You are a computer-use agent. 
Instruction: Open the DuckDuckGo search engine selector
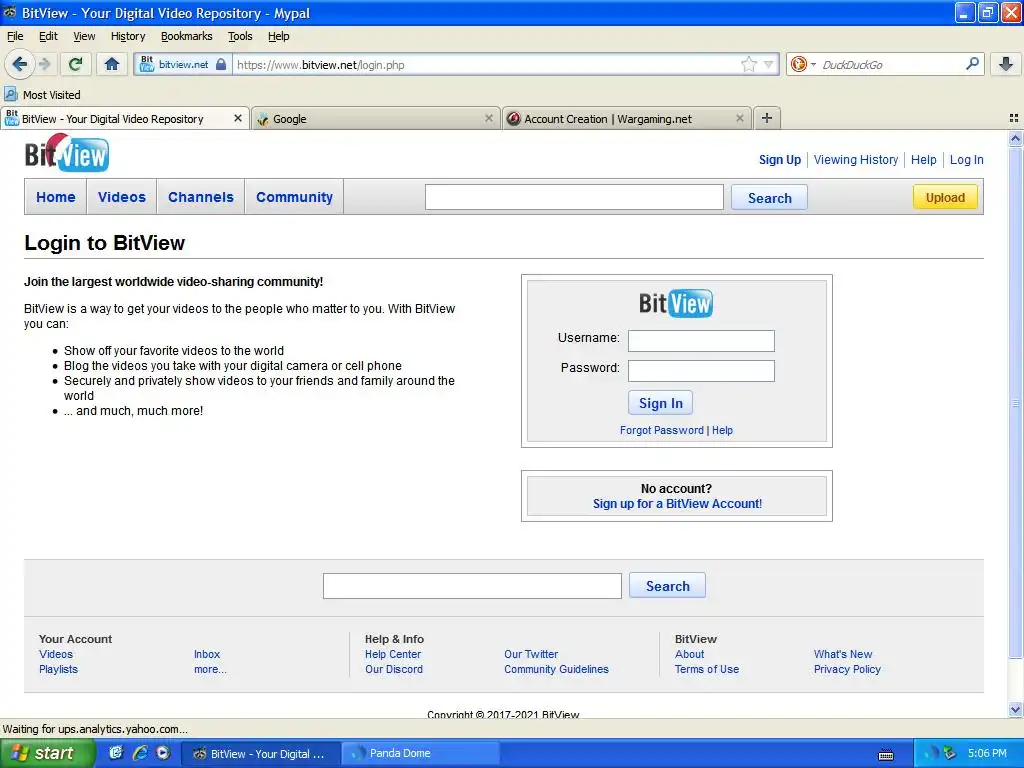tap(803, 64)
